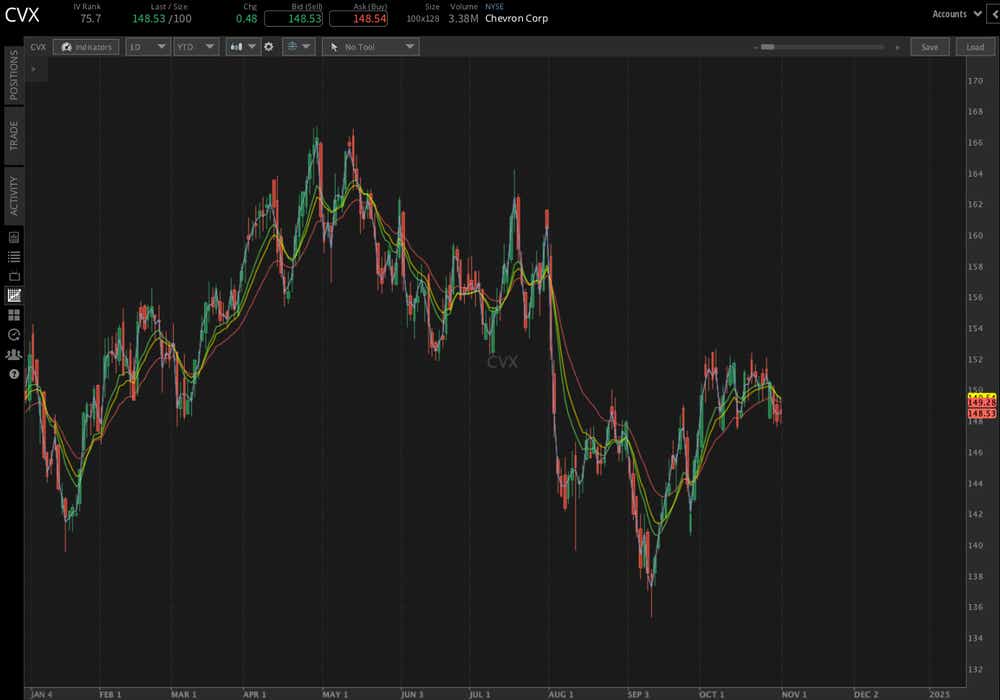Image resolution: width=1000 pixels, height=700 pixels.
Task: Open the Indicators panel
Action: coord(85,47)
